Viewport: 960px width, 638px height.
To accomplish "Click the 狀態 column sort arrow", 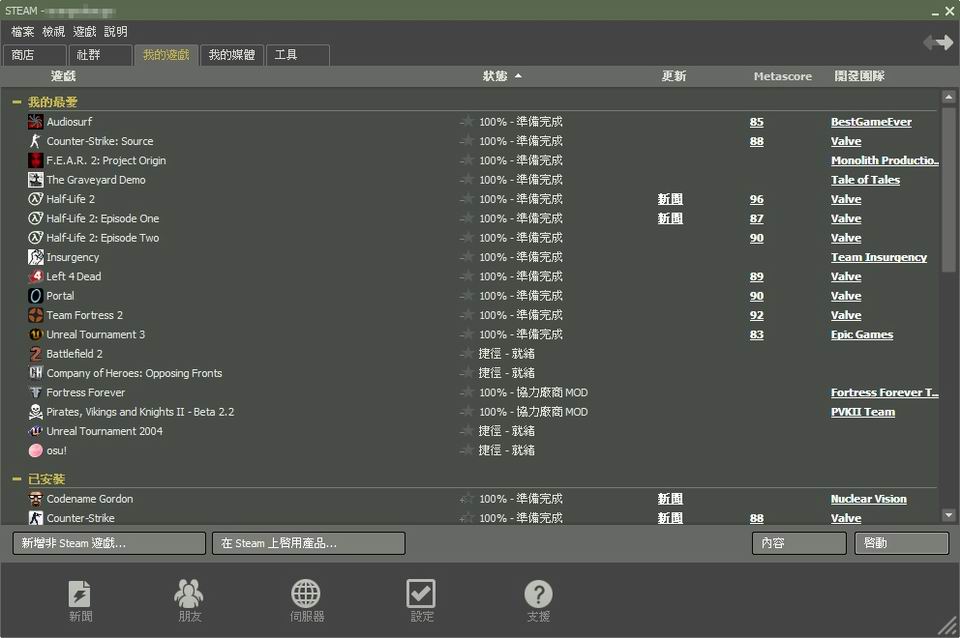I will (x=516, y=76).
